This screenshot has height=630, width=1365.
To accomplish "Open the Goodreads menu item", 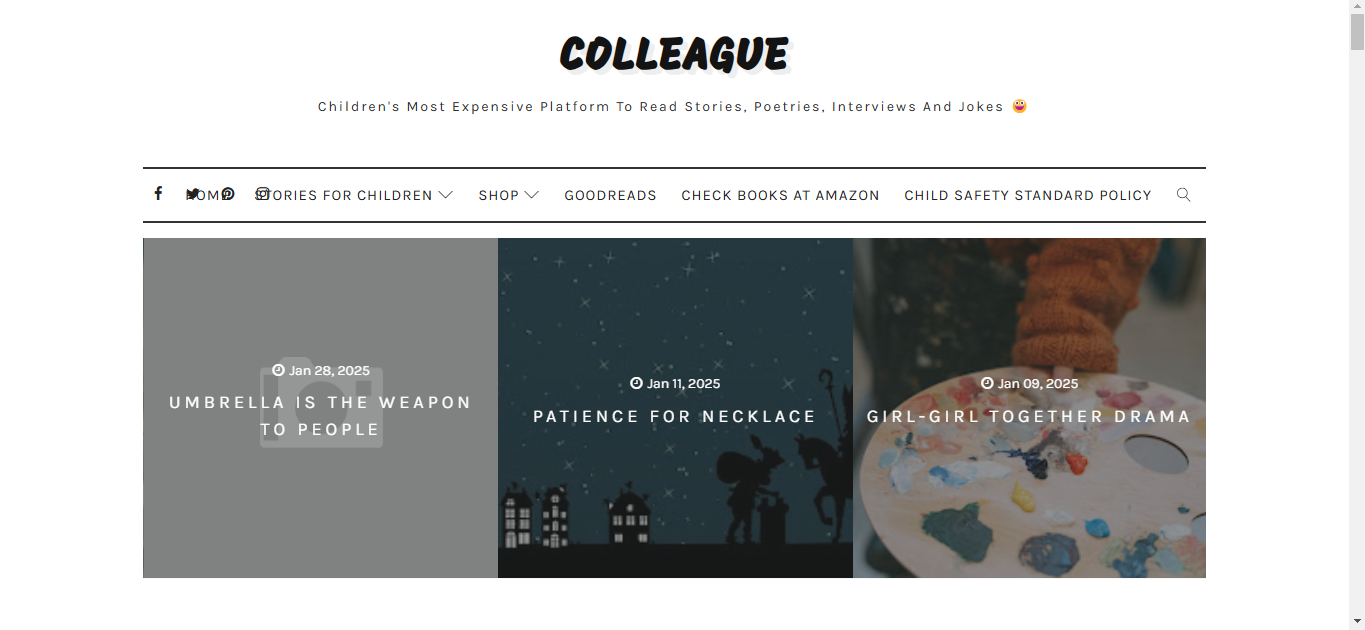I will 610,195.
